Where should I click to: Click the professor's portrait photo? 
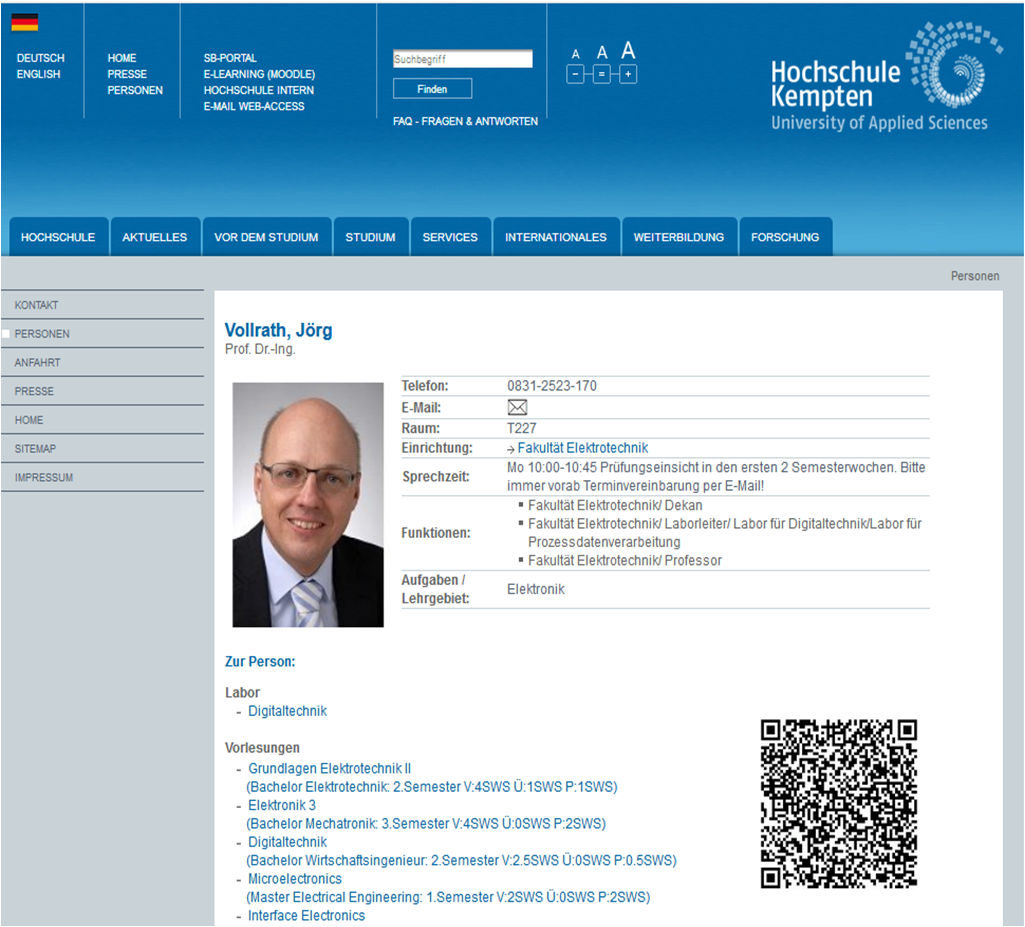tap(308, 505)
